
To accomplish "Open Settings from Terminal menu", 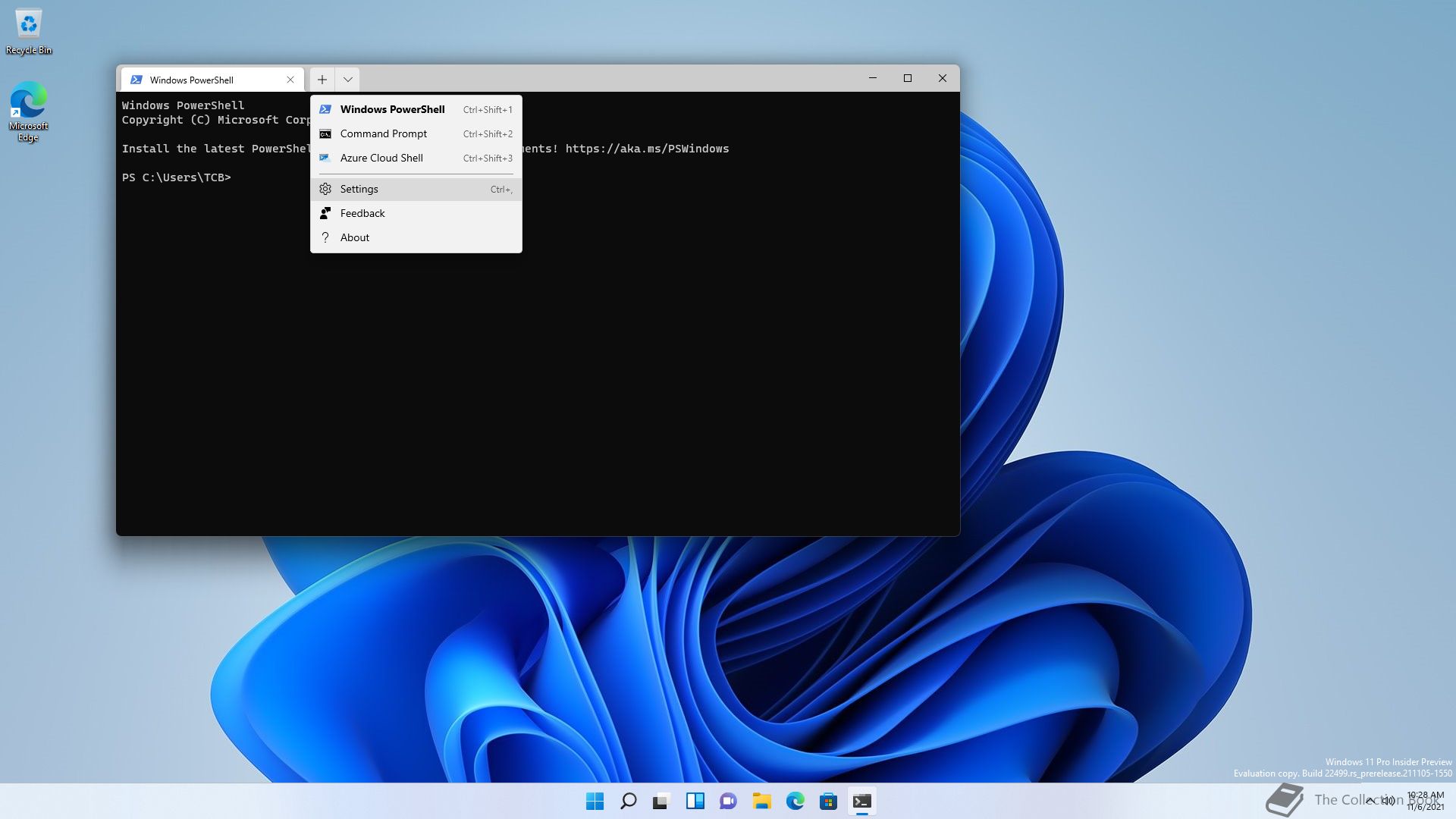I will (x=416, y=189).
